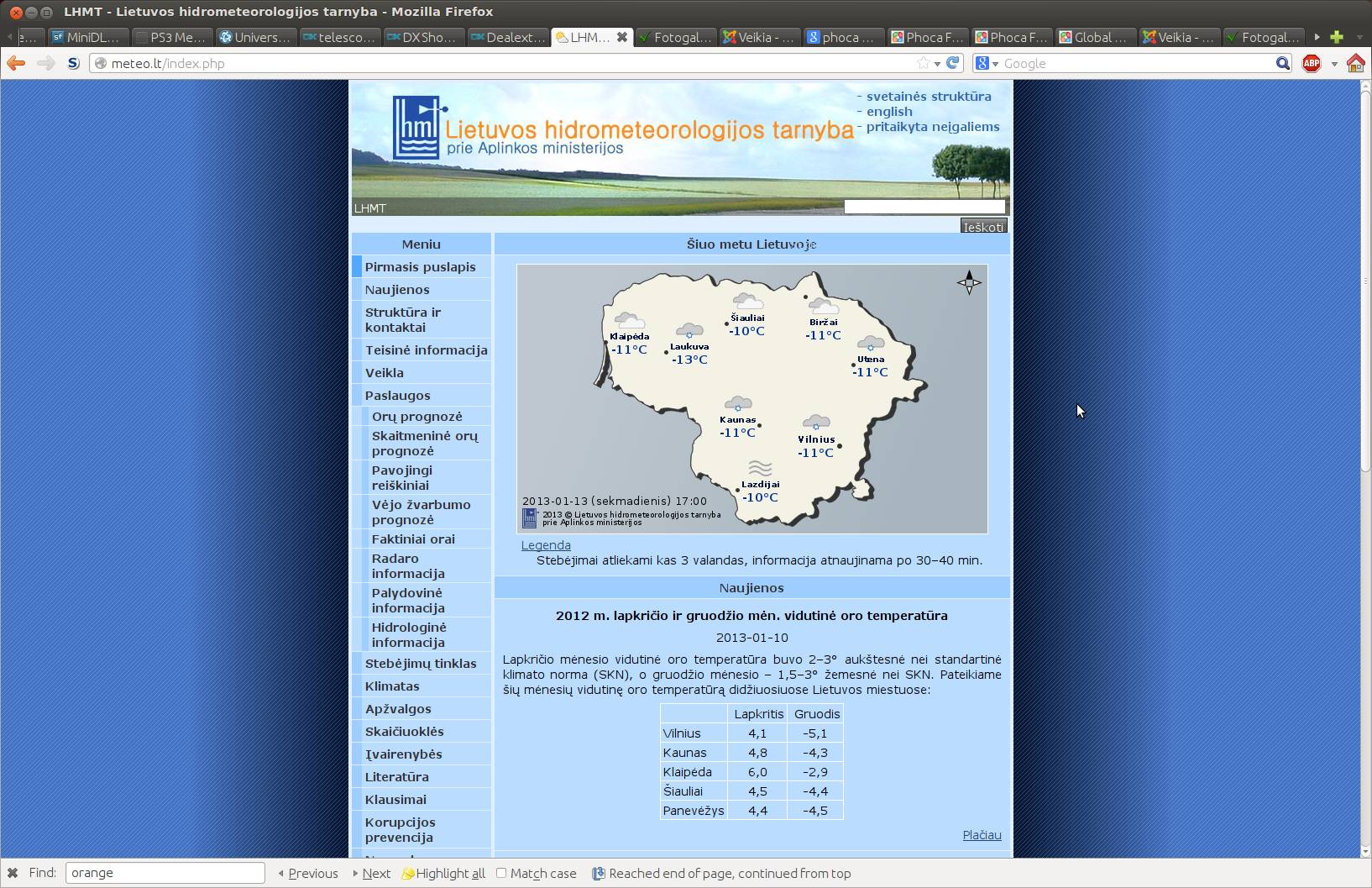Open the Google search engine dropdown
Screen dimensions: 1372x888
pos(987,63)
